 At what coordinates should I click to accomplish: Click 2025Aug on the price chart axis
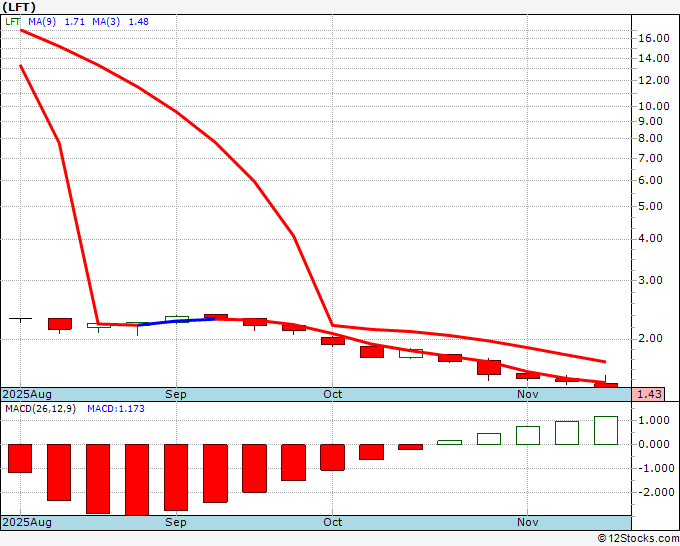[27, 394]
